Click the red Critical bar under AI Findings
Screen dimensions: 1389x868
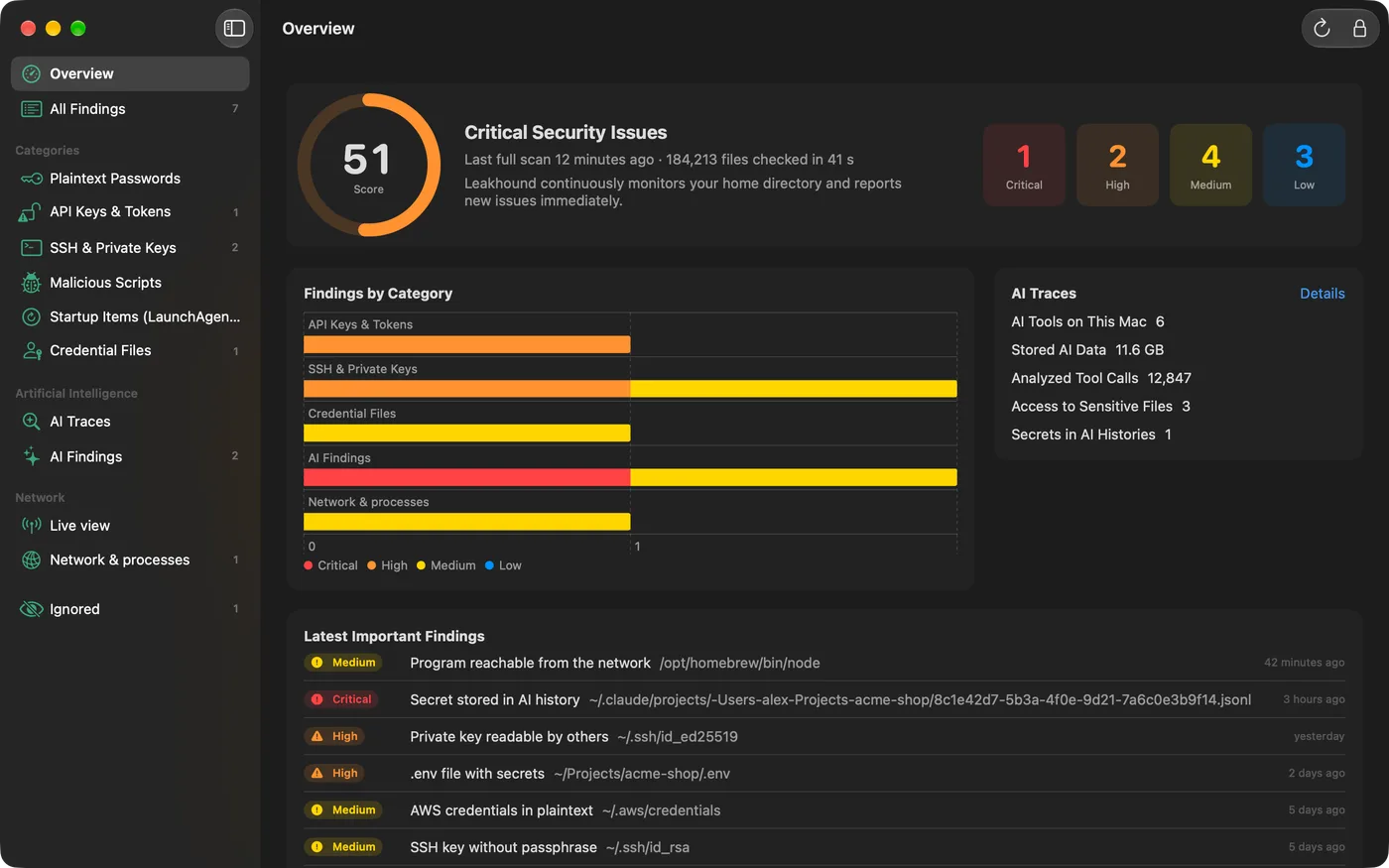(x=466, y=477)
